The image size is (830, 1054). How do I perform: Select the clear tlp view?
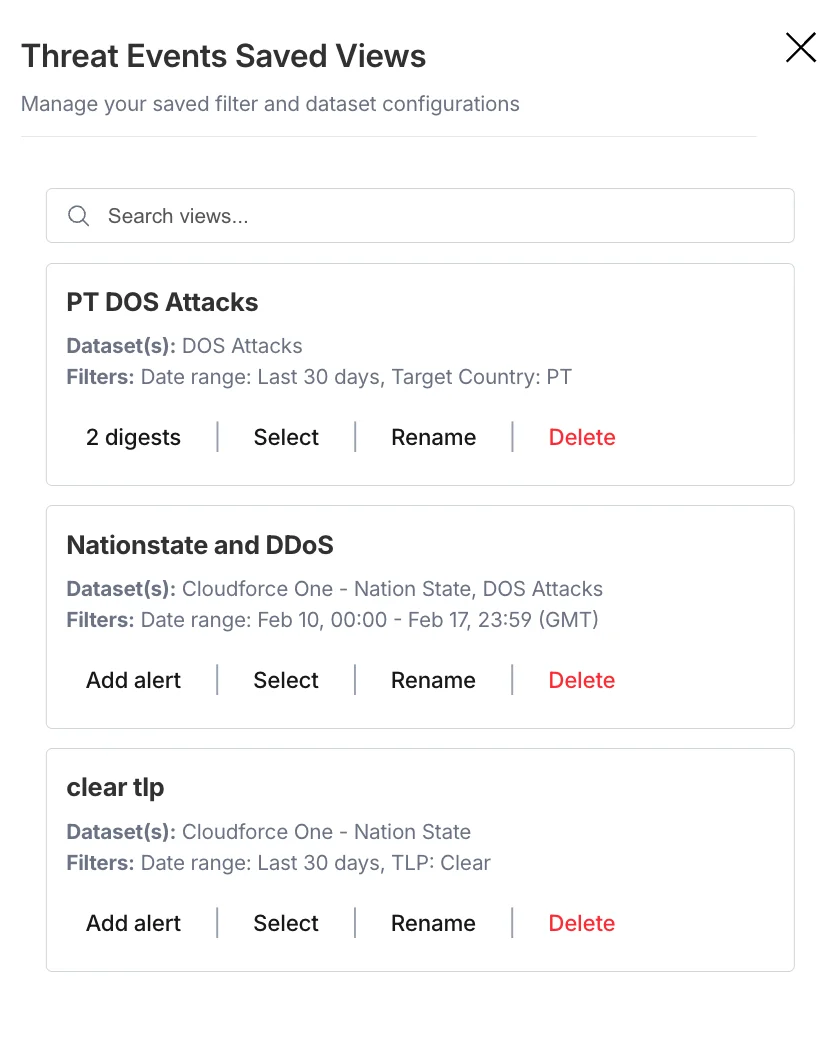pos(285,923)
